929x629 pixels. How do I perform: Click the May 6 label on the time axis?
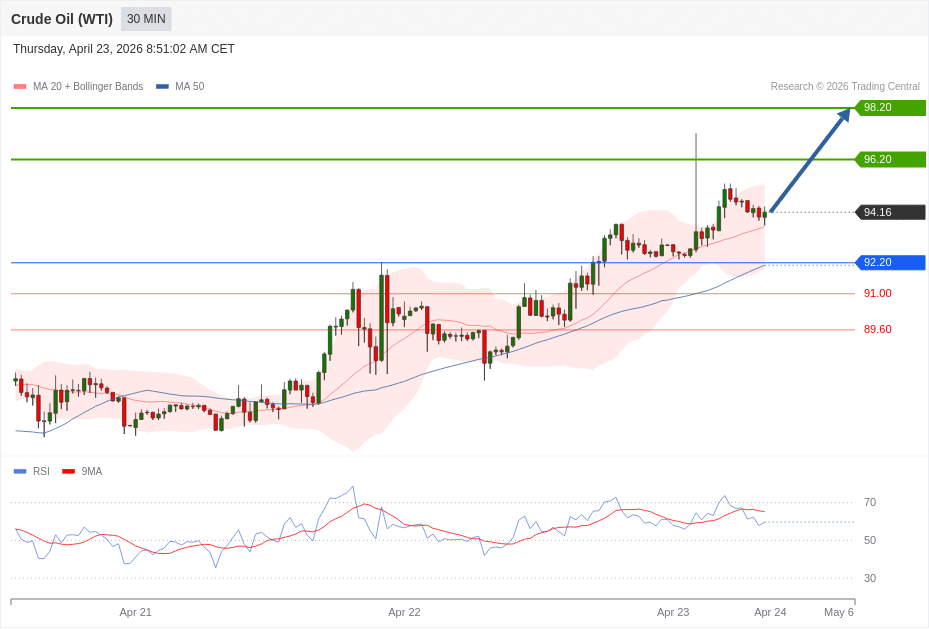838,612
